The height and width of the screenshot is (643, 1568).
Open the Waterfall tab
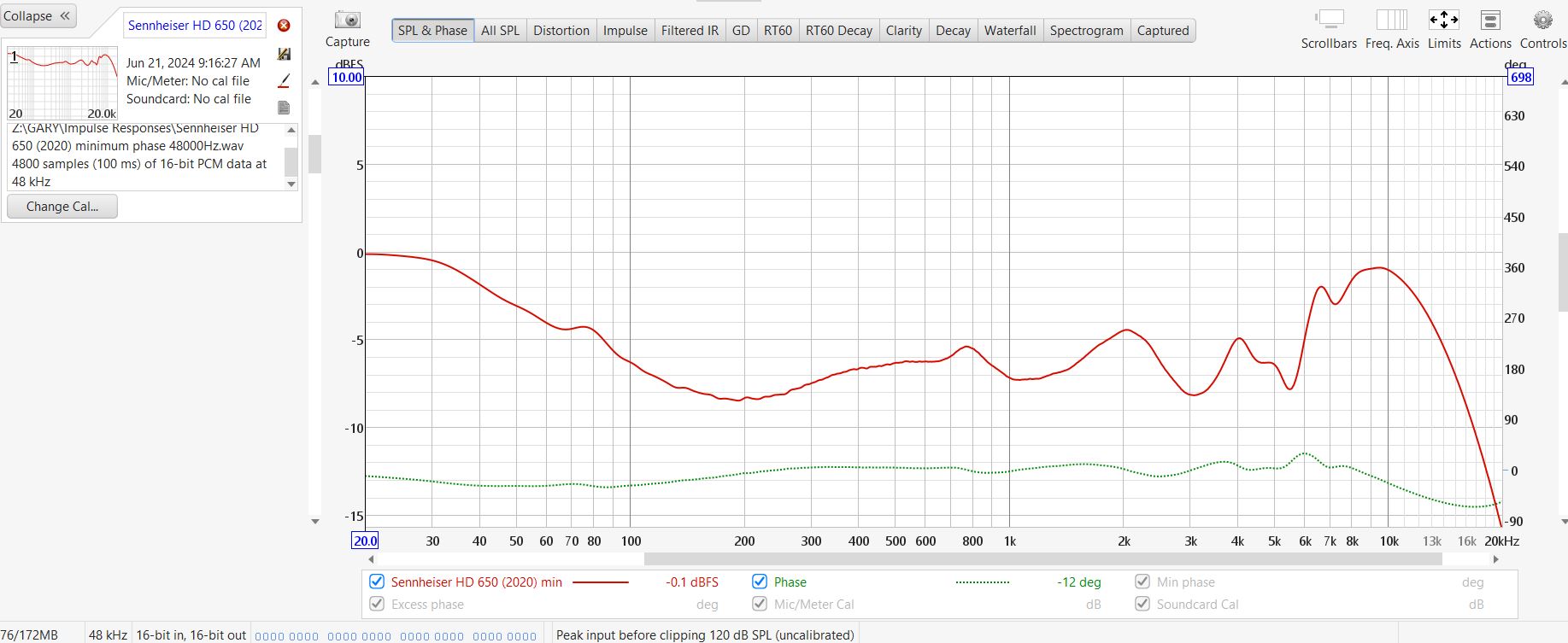tap(1010, 31)
